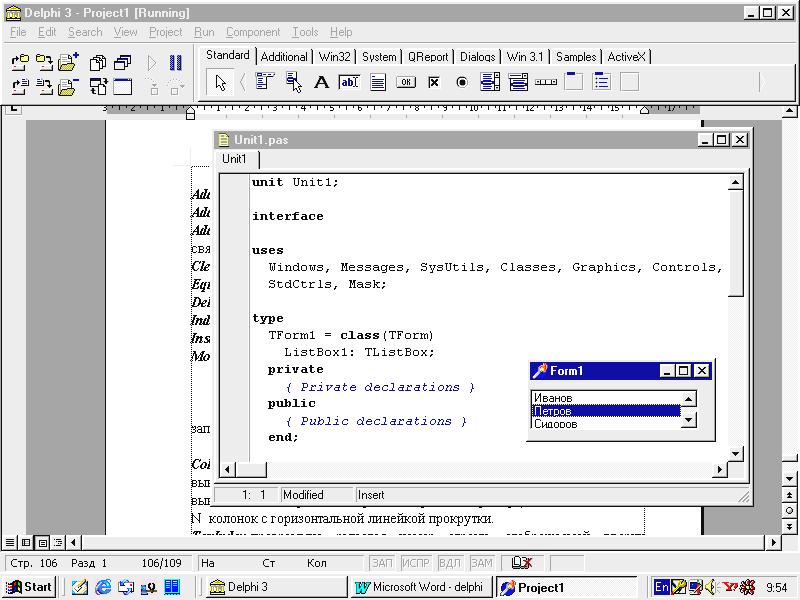Select the ScrollBar component icon
Screen dimensions: 800x600
(546, 82)
